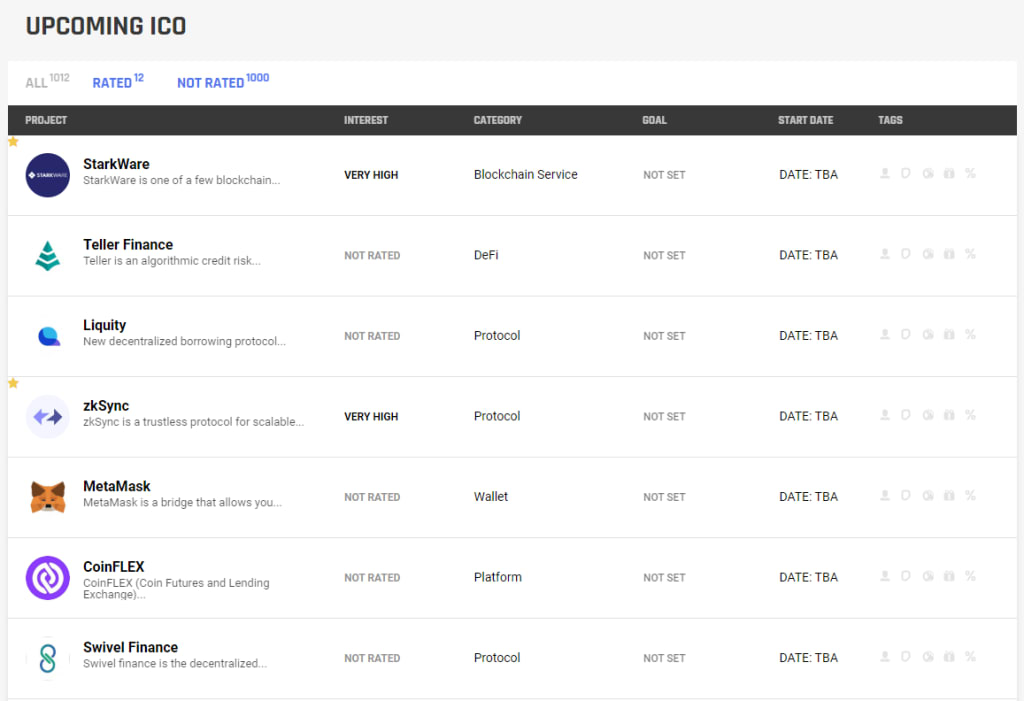Click the TAGS column header
1024x701 pixels.
[x=890, y=120]
